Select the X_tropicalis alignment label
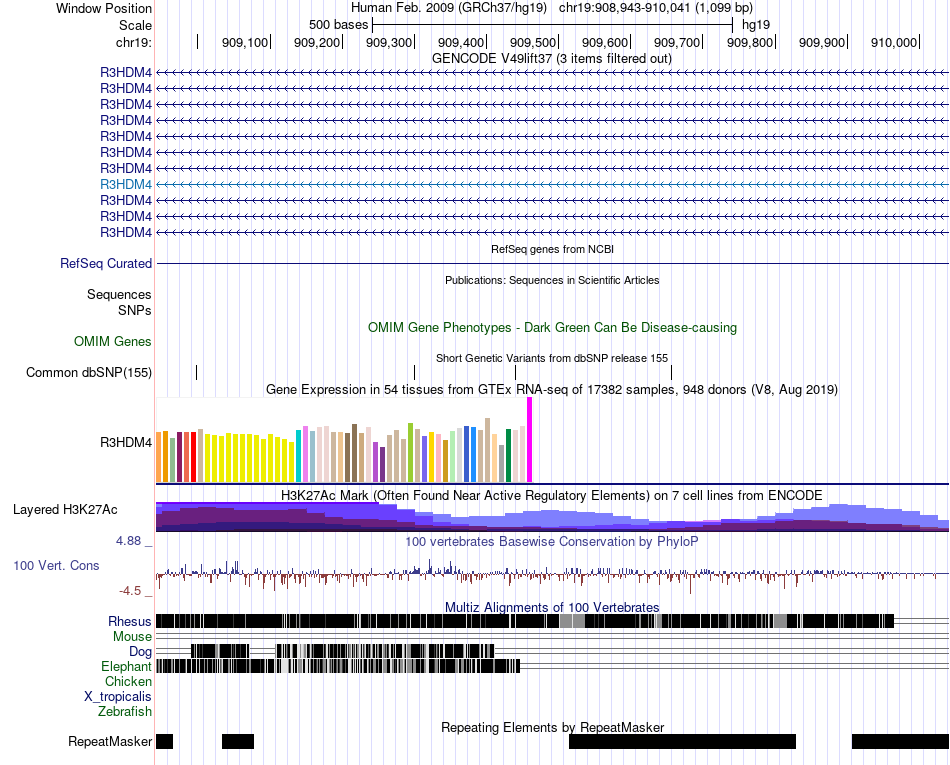The width and height of the screenshot is (950, 765). tap(118, 697)
